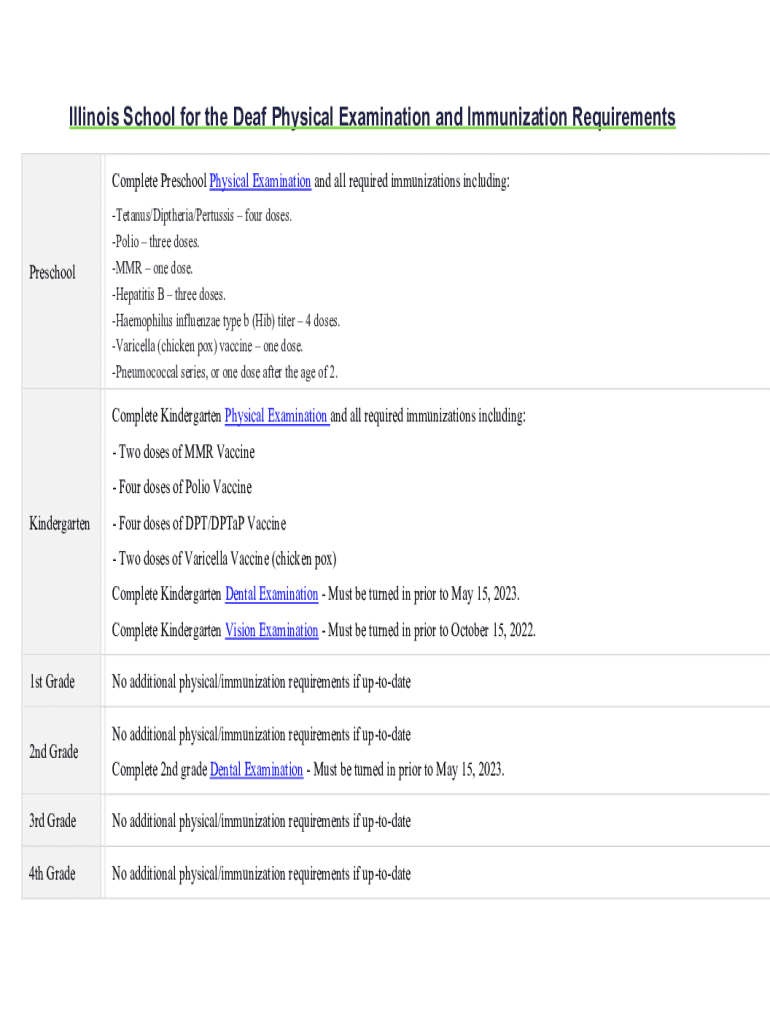Follow the Kindergarten Dental Examination link
This screenshot has height=1024, width=770.
click(271, 595)
